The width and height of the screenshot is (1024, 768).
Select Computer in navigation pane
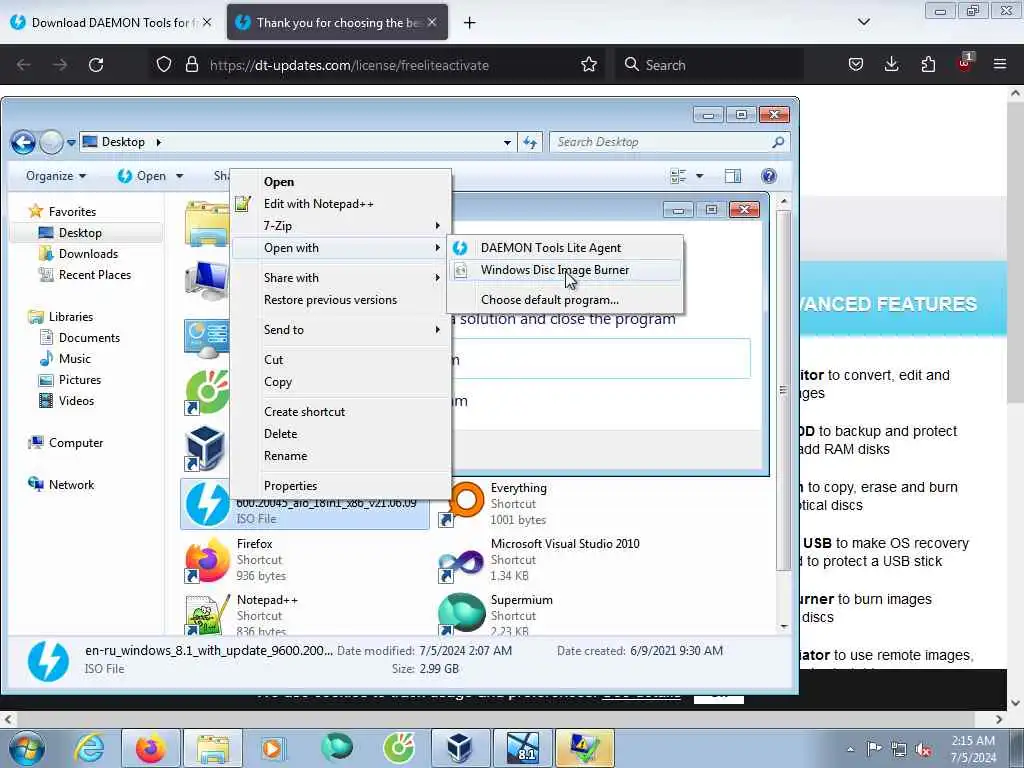point(76,443)
